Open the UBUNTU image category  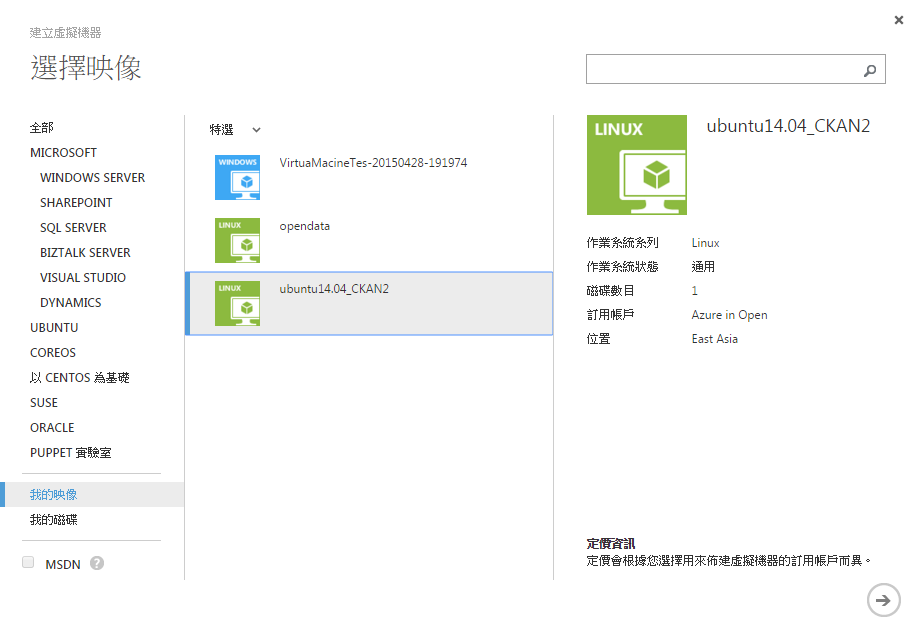click(54, 328)
